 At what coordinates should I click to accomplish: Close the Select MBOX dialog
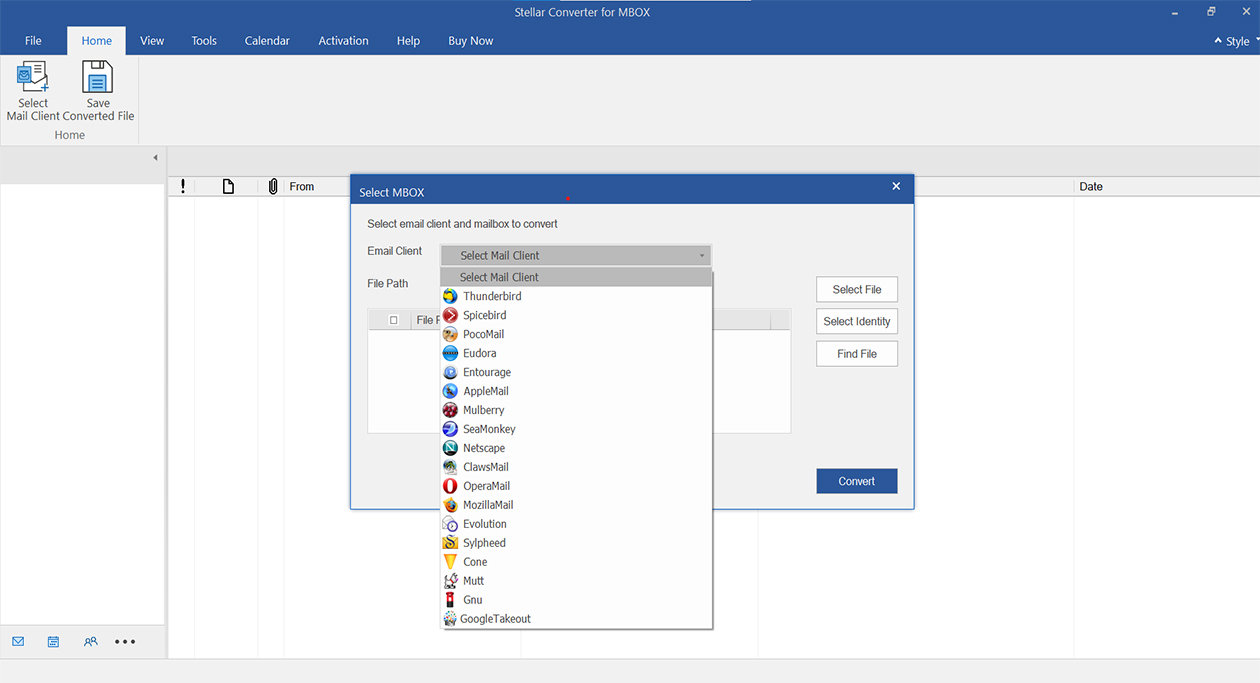pyautogui.click(x=896, y=186)
